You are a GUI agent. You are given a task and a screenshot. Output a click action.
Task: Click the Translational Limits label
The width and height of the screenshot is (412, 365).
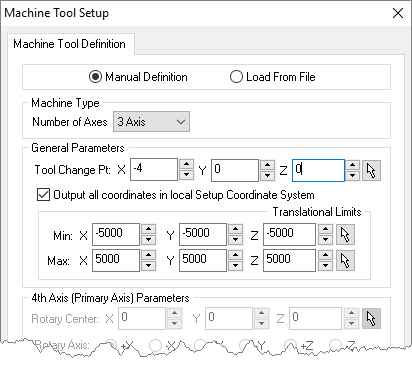point(317,212)
